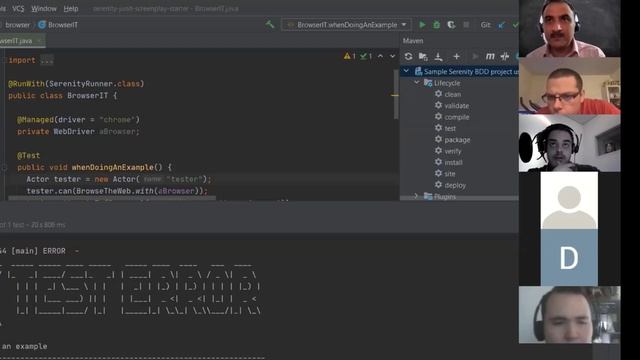
Task: Click the Maven tool window title
Action: click(x=413, y=41)
